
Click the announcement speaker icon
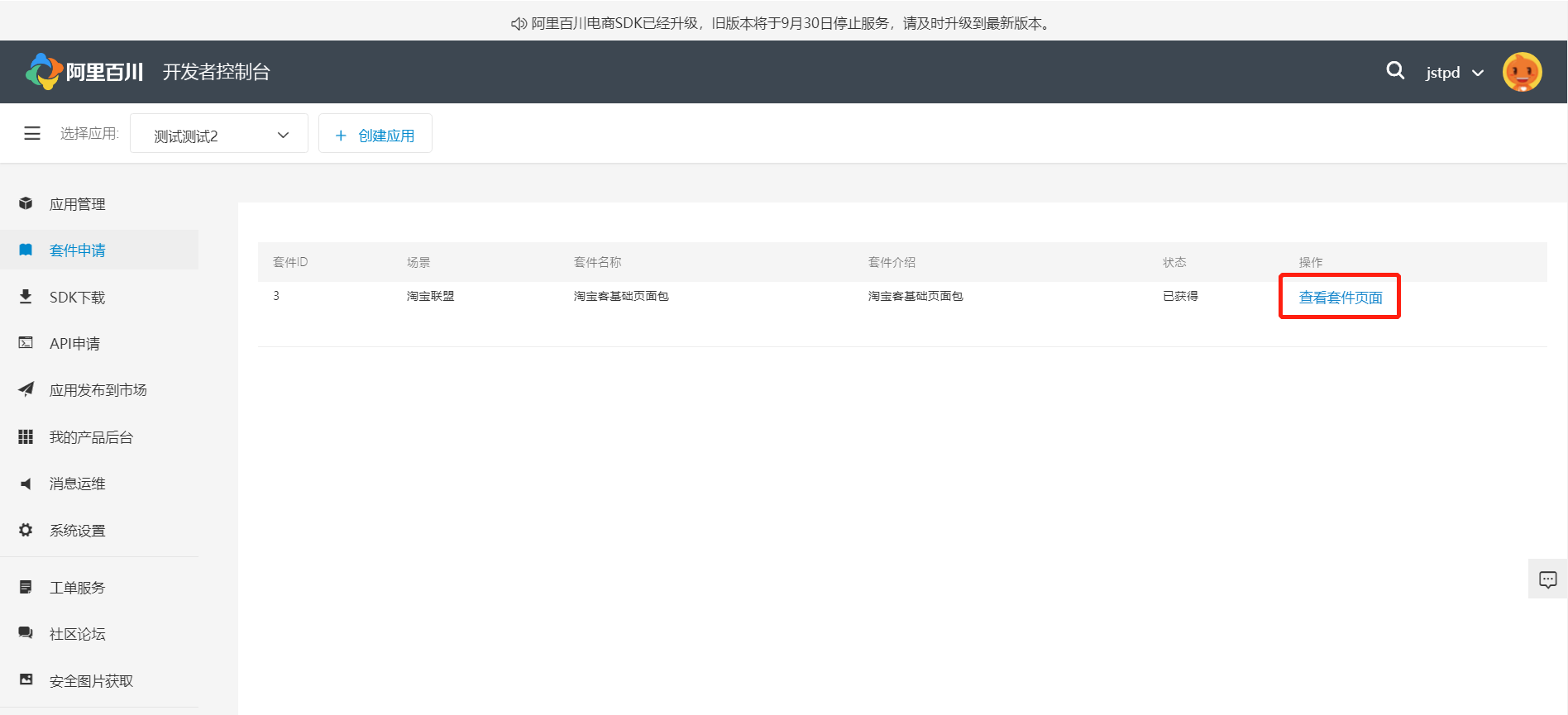coord(519,24)
